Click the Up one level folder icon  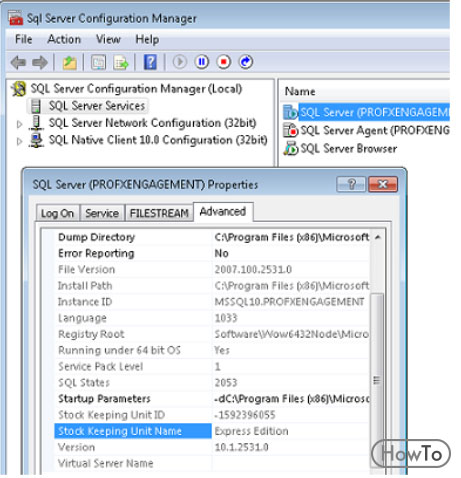click(x=70, y=62)
